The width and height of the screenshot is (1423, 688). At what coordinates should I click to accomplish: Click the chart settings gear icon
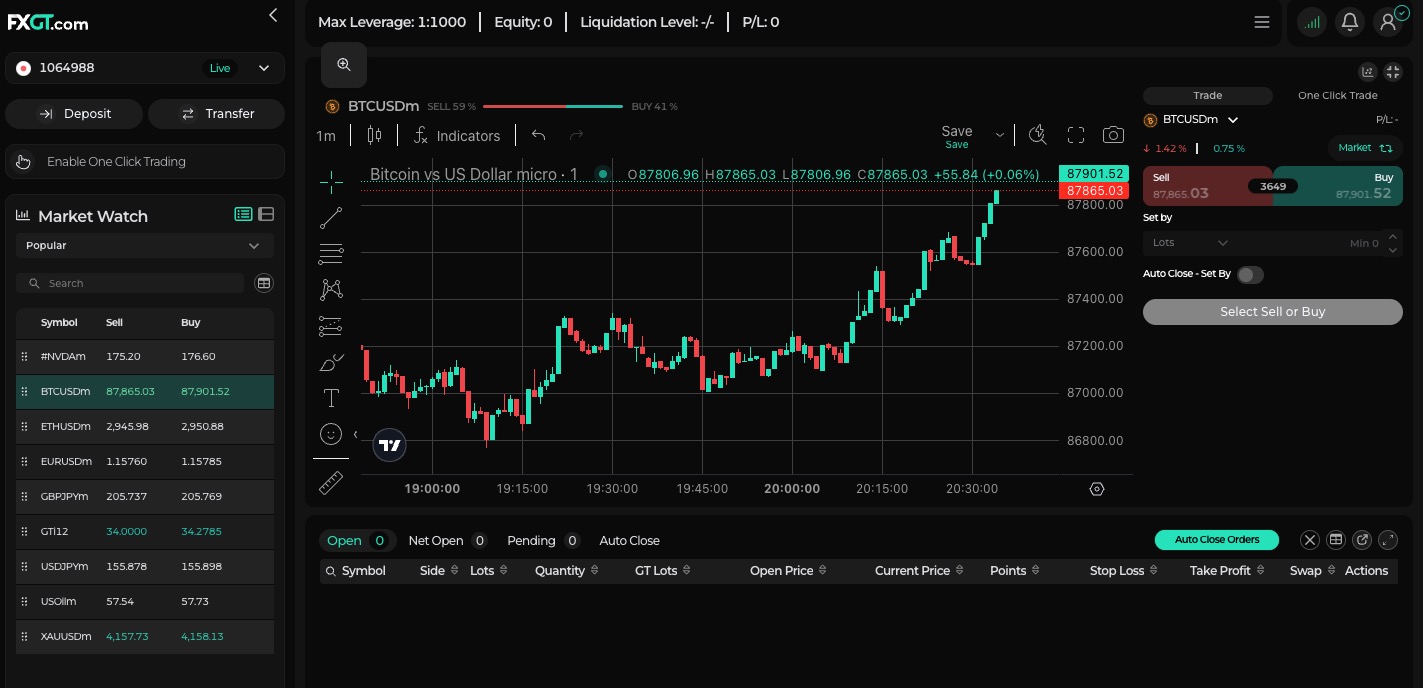tap(1097, 489)
